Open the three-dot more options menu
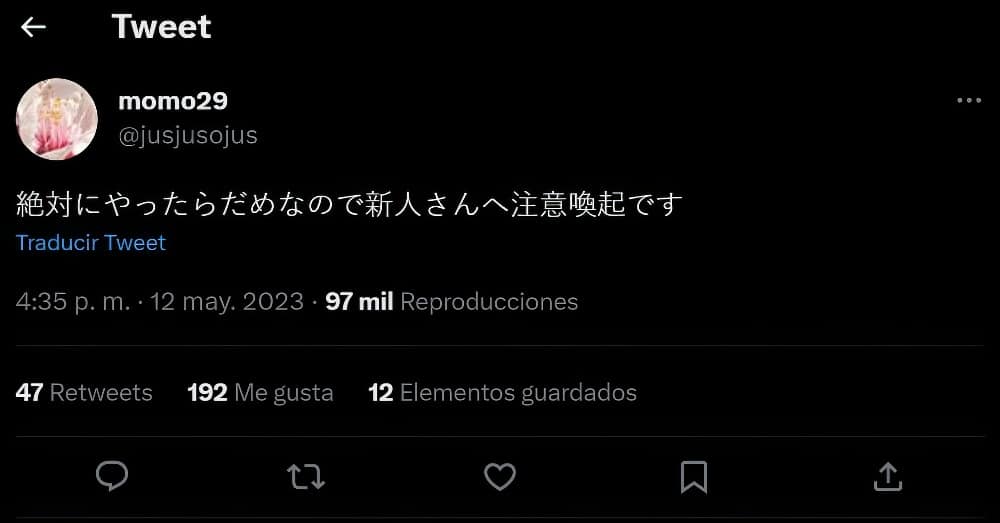The height and width of the screenshot is (523, 1000). tap(969, 100)
